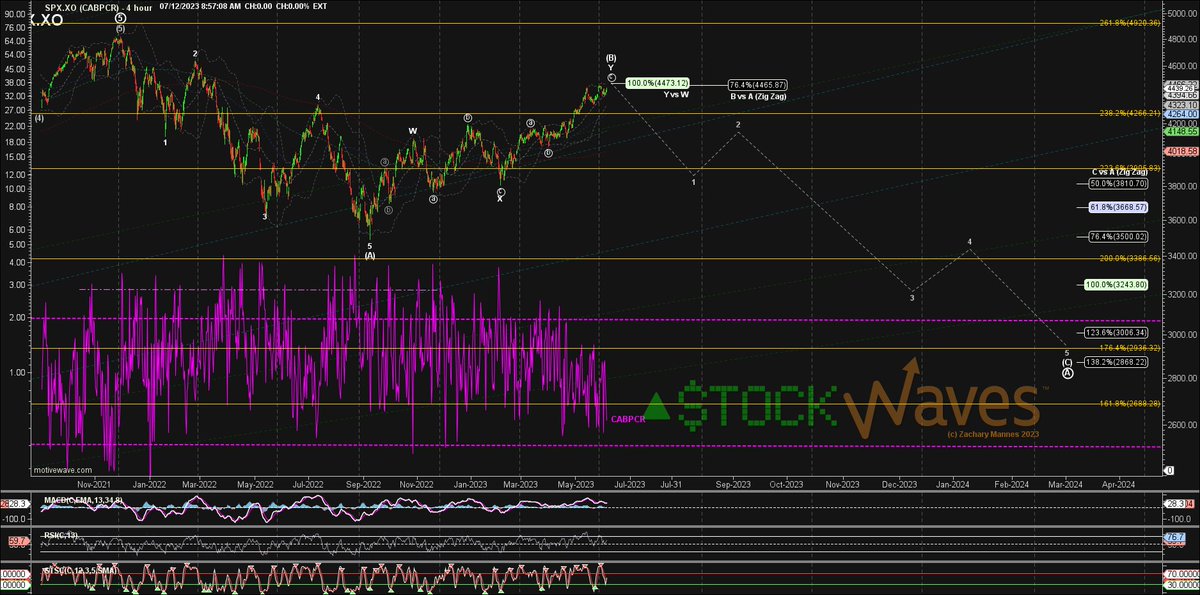Click the STO(C,12,3,5,SMA) indicator label

click(79, 571)
